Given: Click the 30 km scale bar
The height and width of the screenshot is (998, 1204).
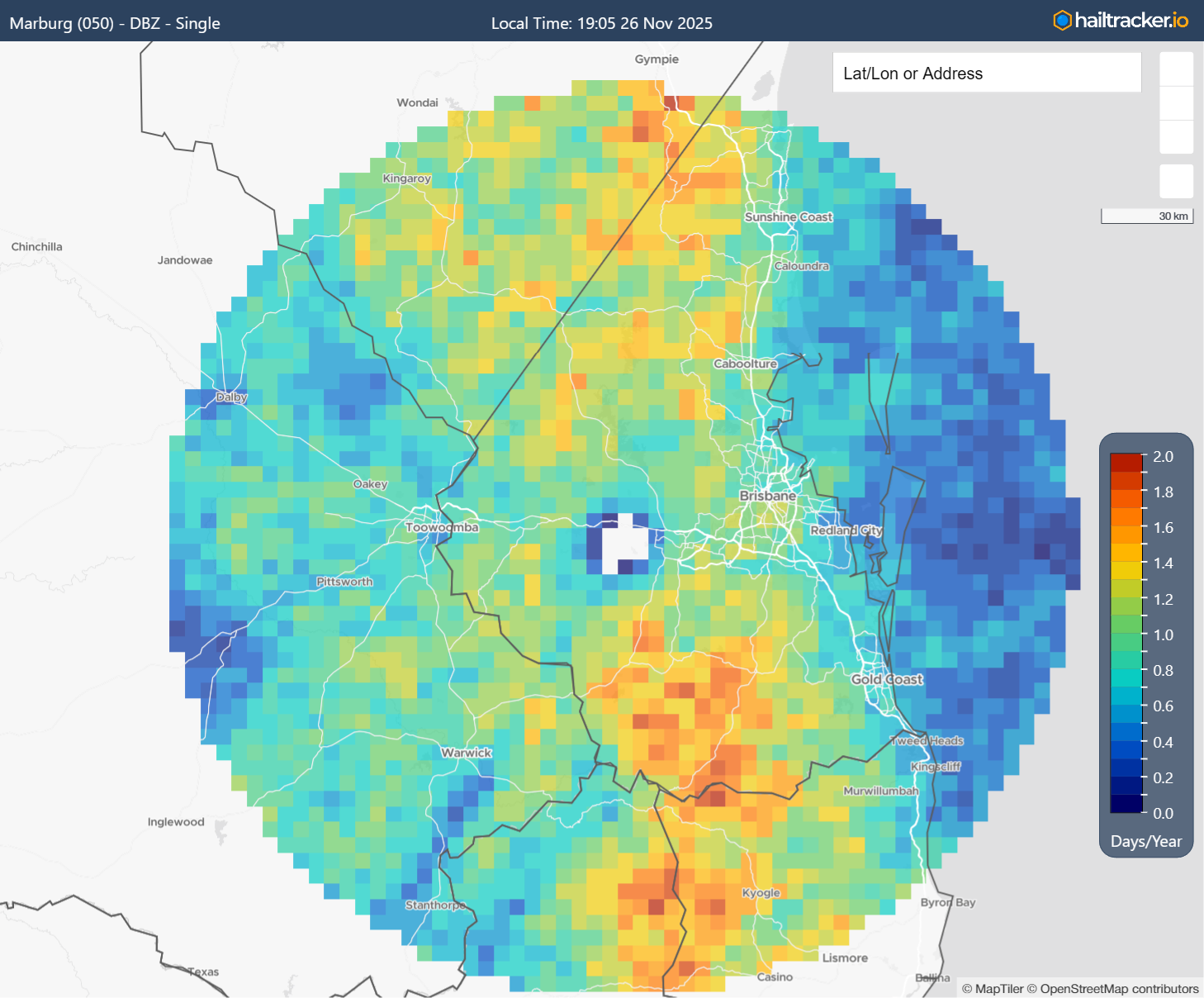Looking at the screenshot, I should 1147,216.
